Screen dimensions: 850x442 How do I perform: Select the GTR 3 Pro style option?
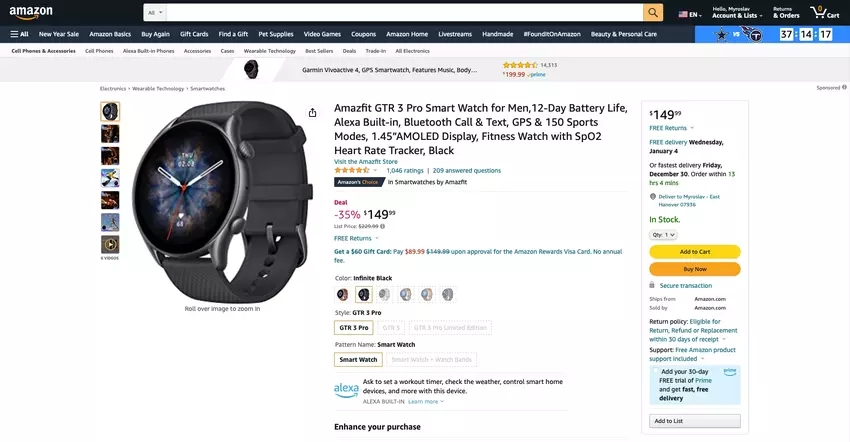pos(354,327)
